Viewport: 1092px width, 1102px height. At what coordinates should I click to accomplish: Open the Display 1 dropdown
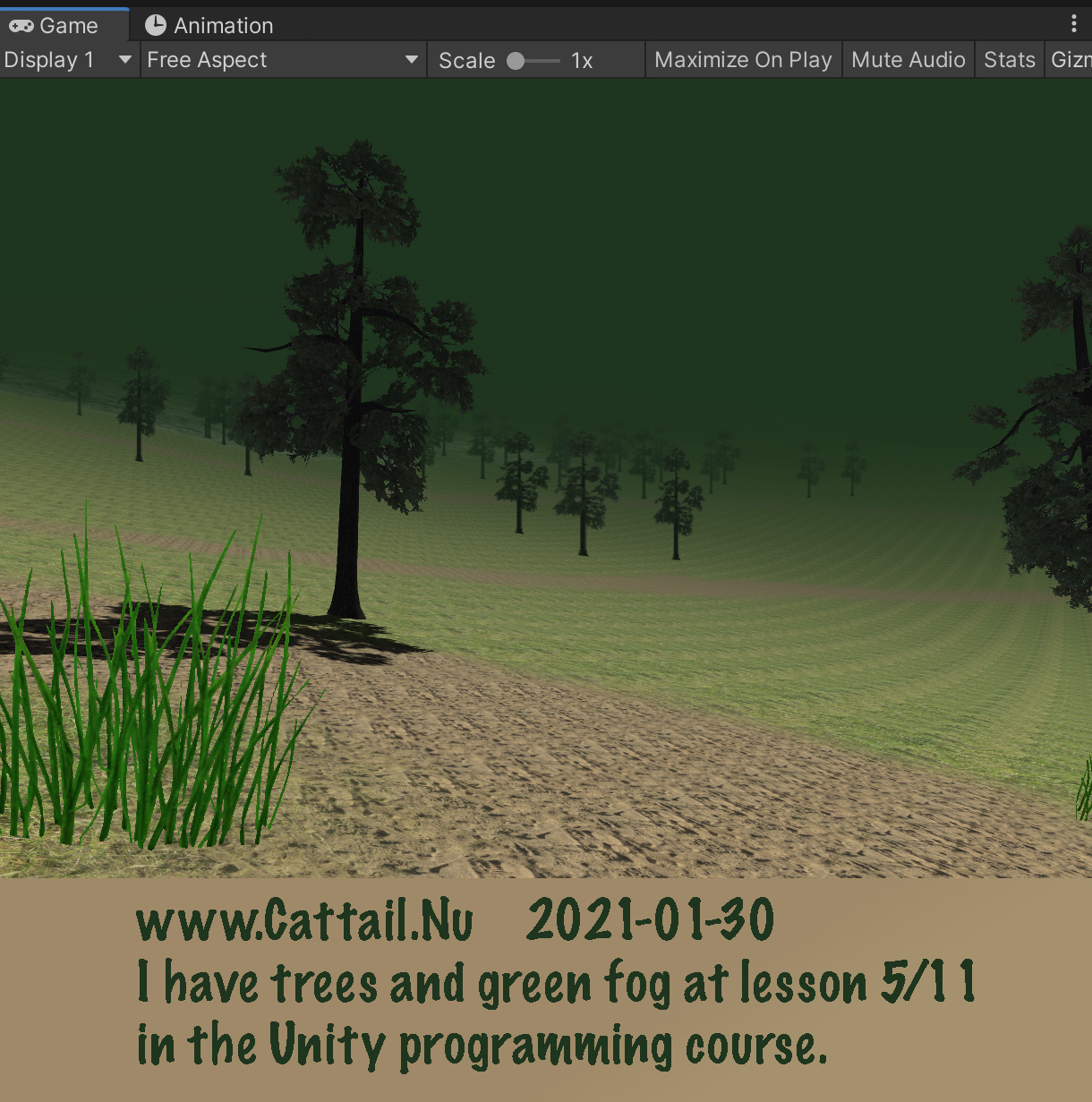click(x=69, y=60)
